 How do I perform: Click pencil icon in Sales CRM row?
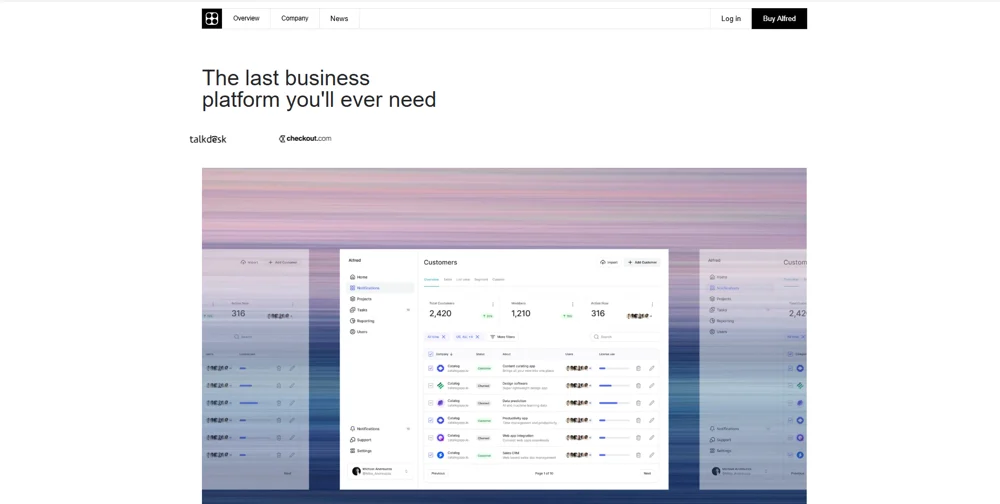[652, 455]
